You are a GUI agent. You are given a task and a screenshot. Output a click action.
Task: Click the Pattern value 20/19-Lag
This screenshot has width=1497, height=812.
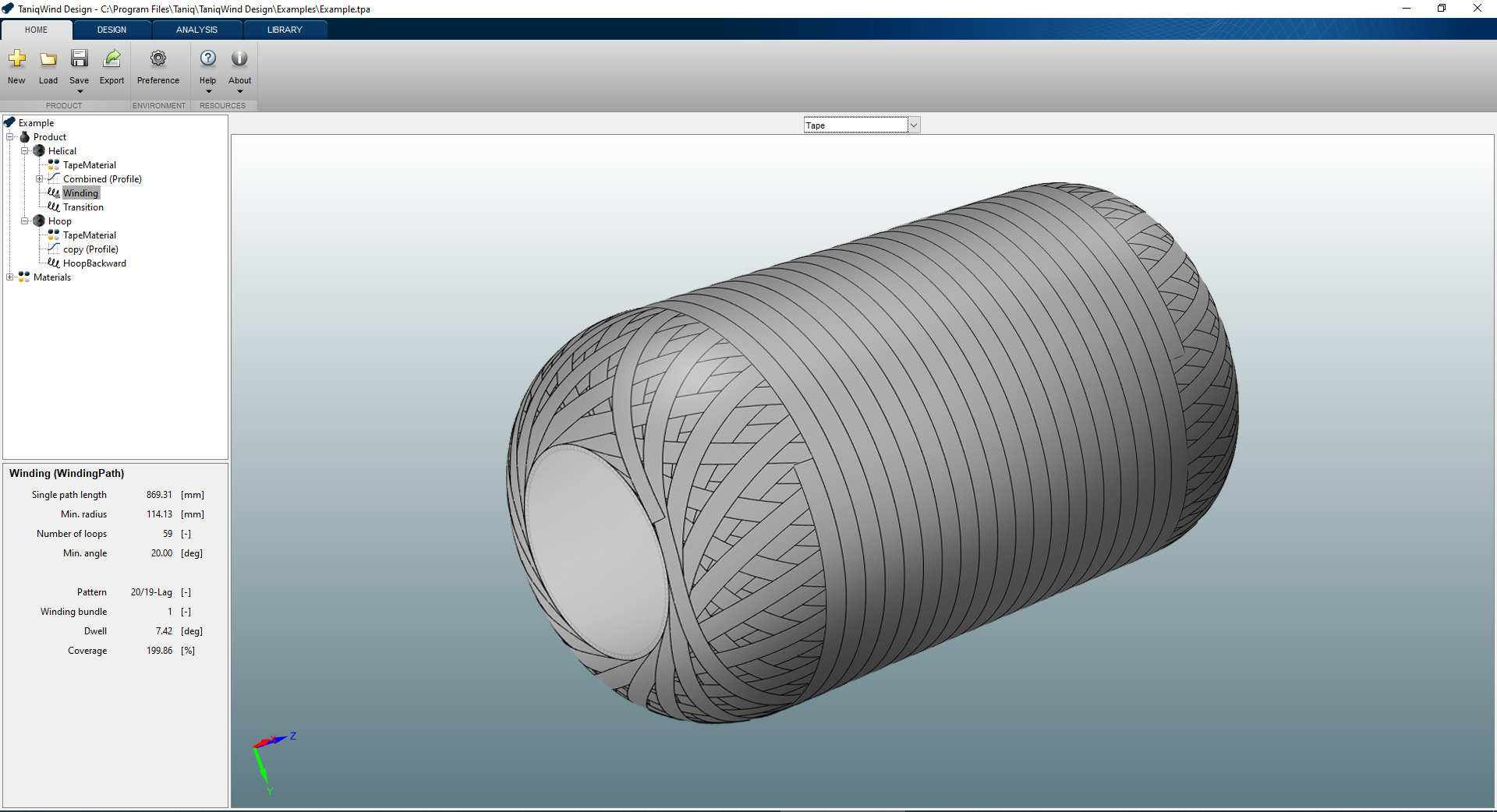[151, 592]
